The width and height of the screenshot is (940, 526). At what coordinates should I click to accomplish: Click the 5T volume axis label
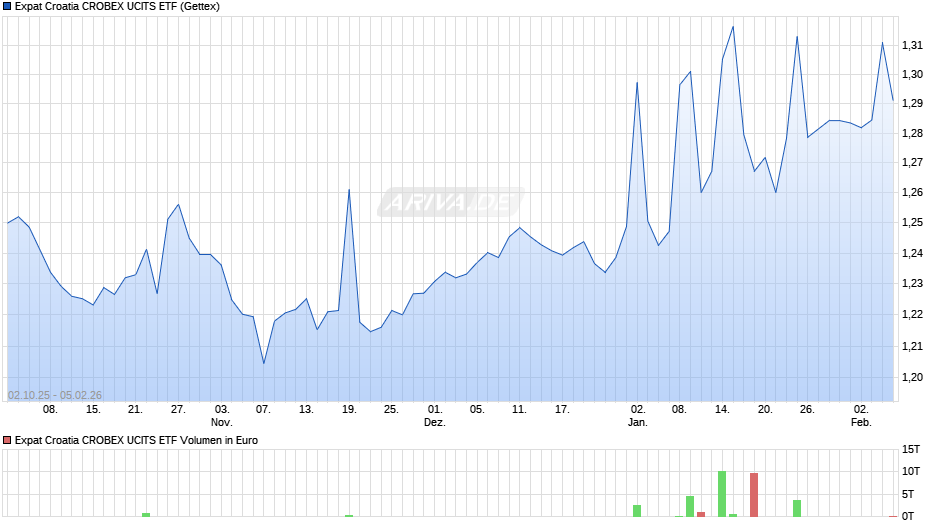pos(908,494)
